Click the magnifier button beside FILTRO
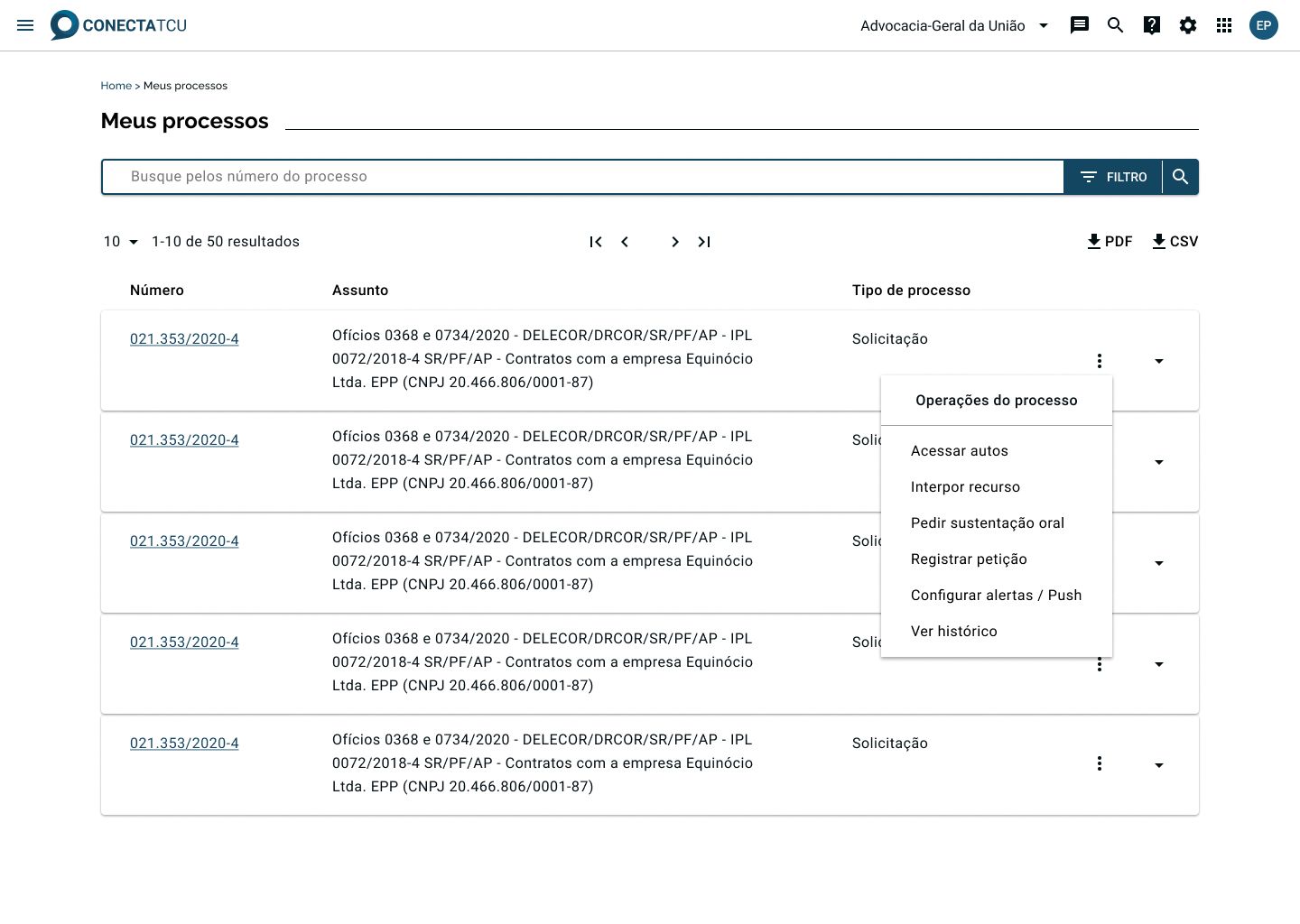The image size is (1300, 924). (x=1181, y=177)
